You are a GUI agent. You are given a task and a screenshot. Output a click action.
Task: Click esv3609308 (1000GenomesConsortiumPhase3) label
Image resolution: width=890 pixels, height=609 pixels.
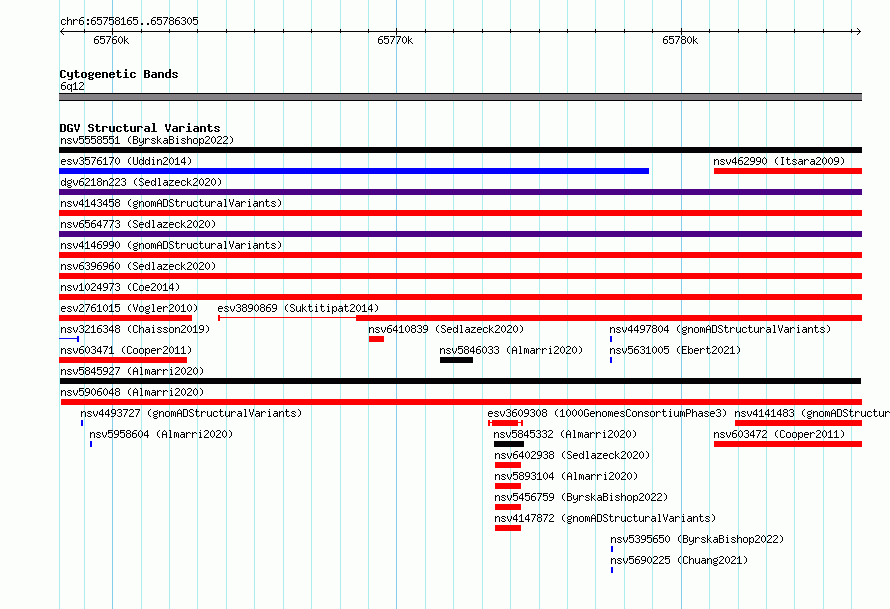pos(607,413)
